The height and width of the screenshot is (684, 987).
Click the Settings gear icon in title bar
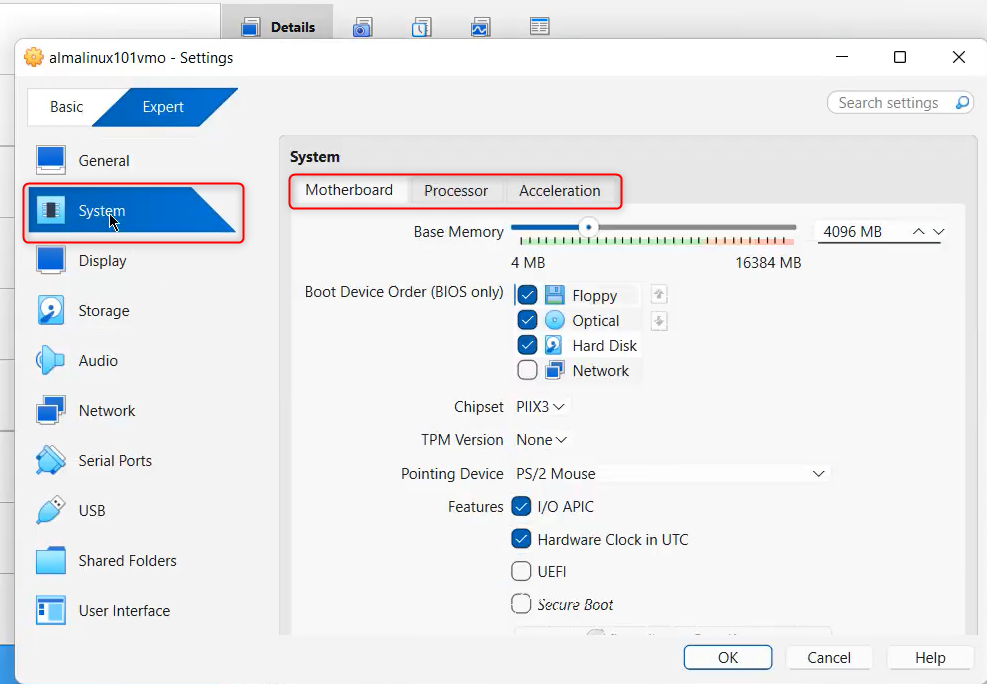click(x=33, y=57)
